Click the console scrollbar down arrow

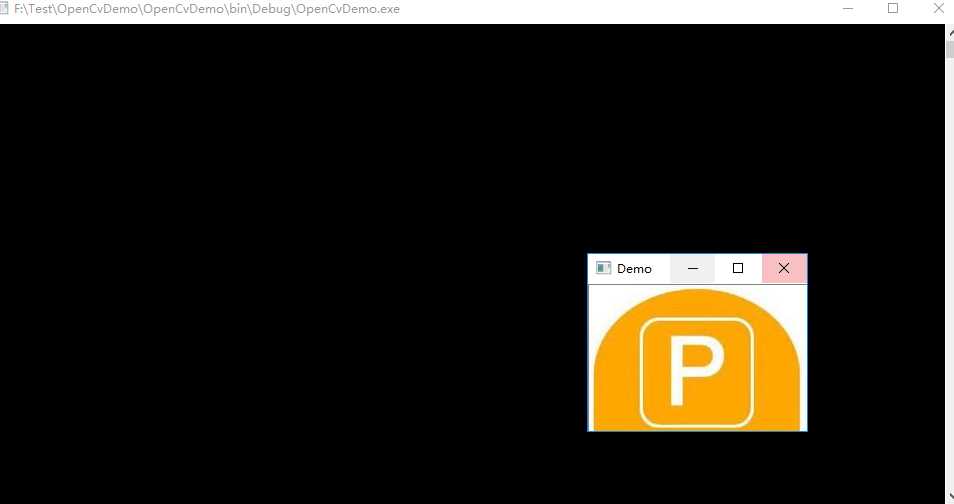tap(950, 495)
